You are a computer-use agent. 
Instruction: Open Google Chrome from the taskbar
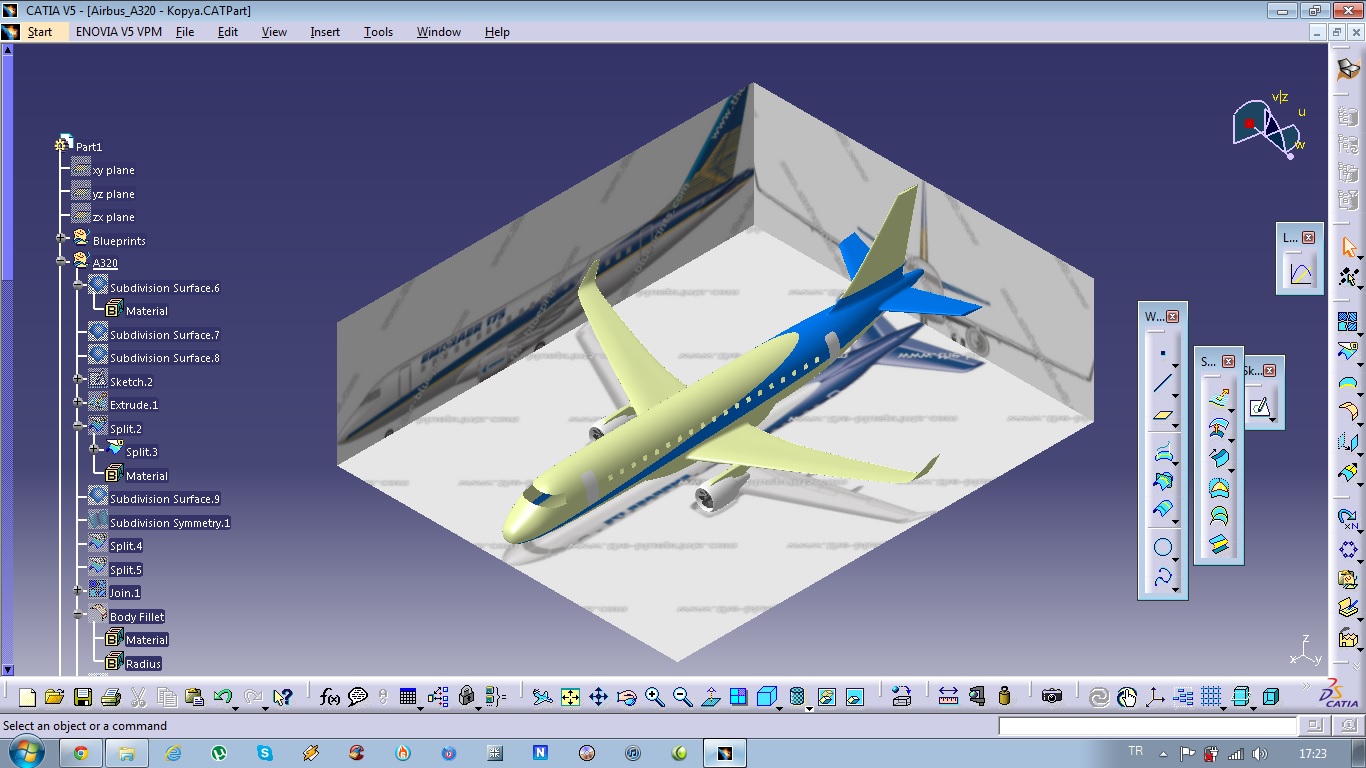pos(80,753)
